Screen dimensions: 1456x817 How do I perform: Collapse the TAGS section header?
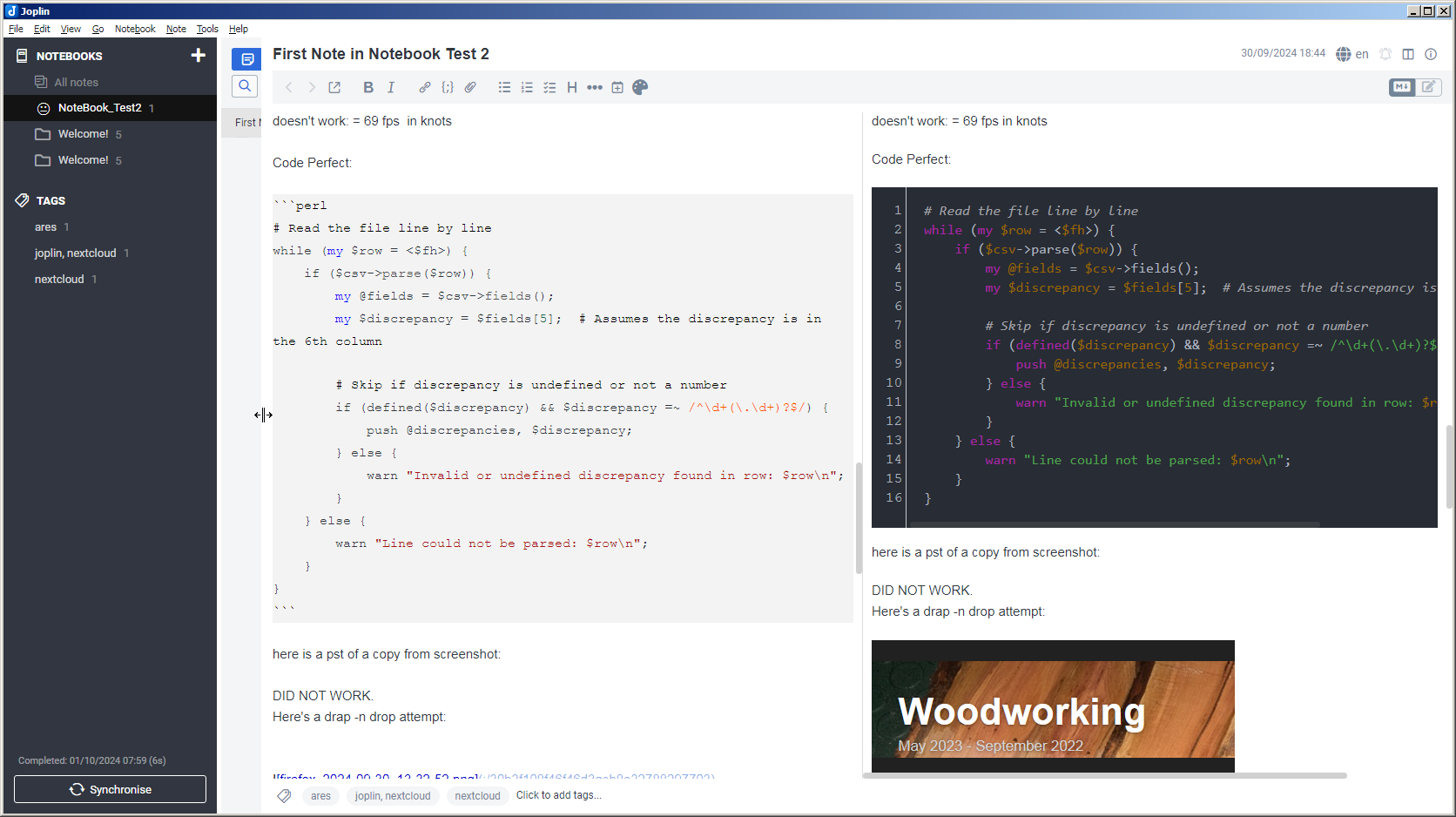(51, 200)
